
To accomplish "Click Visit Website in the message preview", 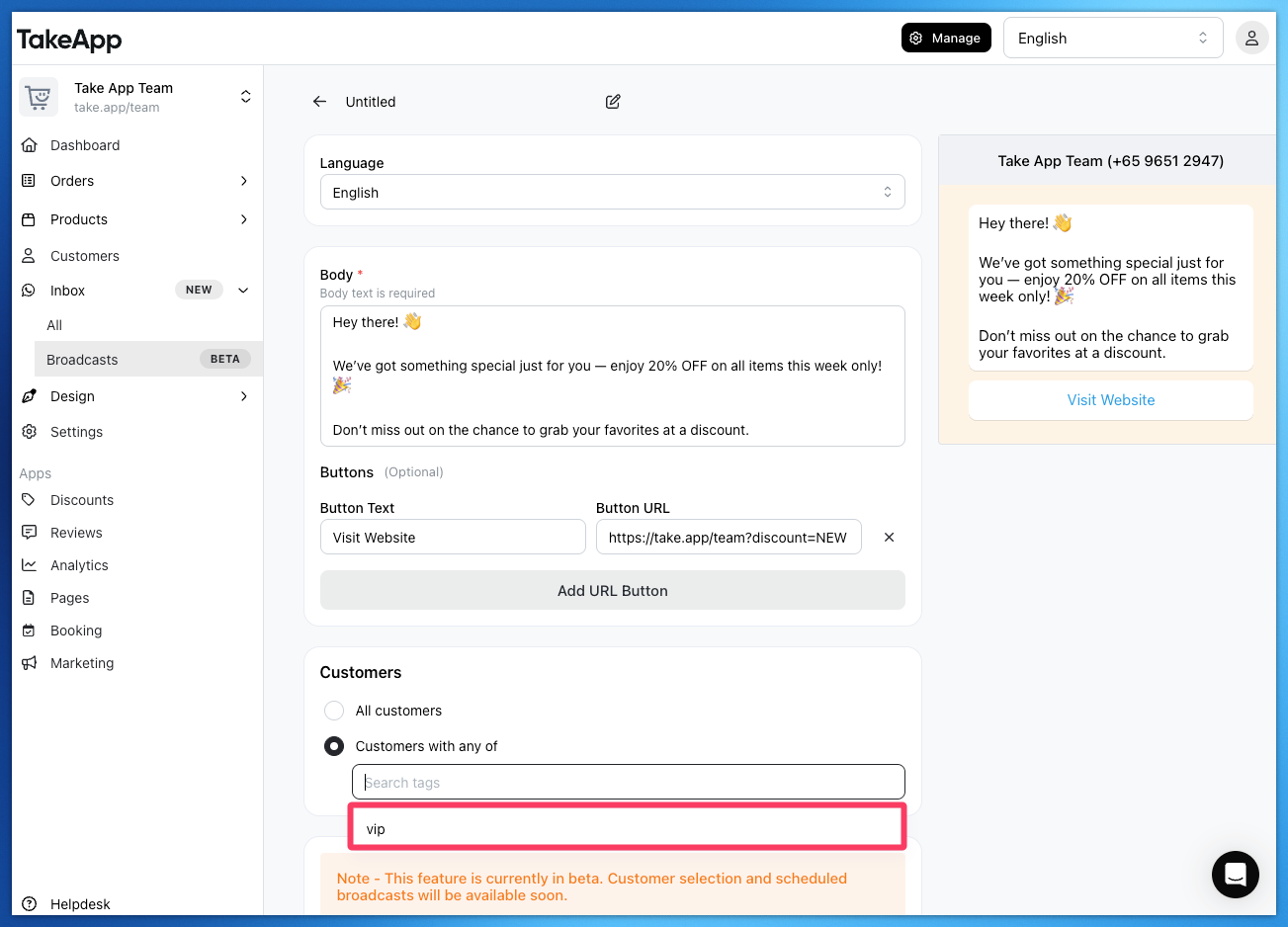I will pyautogui.click(x=1111, y=400).
